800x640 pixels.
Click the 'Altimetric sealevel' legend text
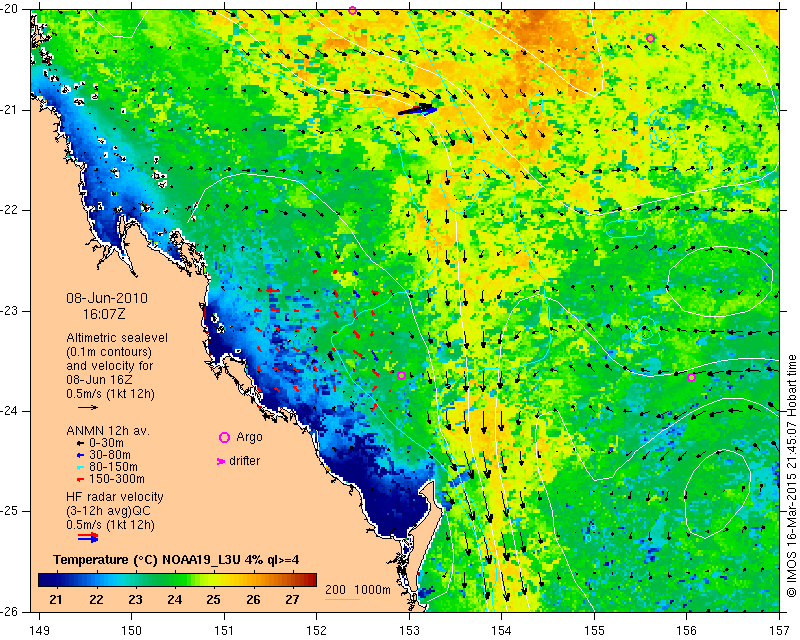tap(117, 338)
